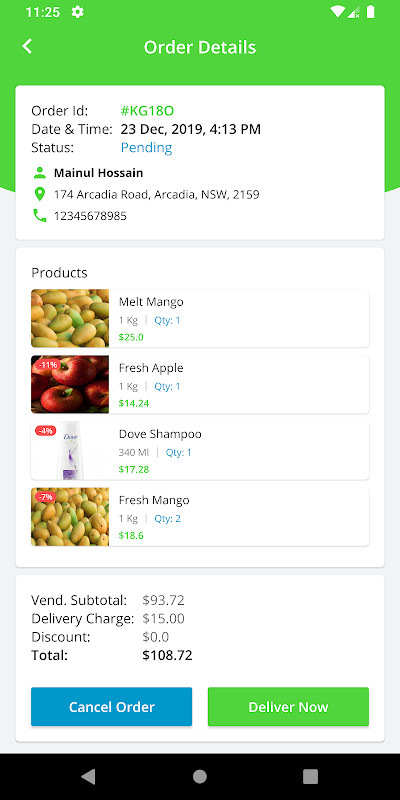Select the Dove Shampoo product row
Viewport: 400px width, 800px height.
[200, 451]
